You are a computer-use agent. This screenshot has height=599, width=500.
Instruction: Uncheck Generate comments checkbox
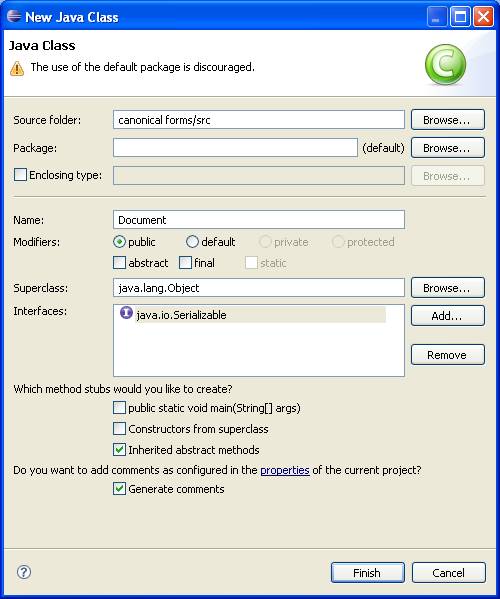coord(120,489)
